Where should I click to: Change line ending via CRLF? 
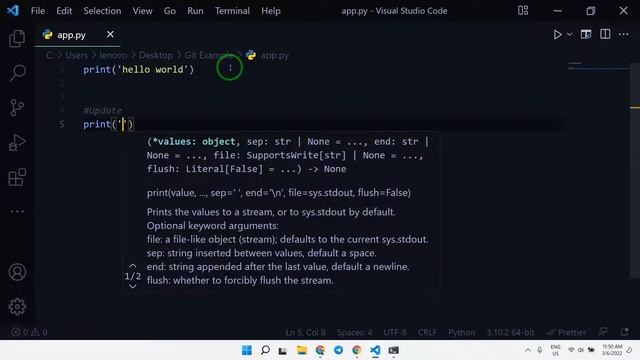coord(427,332)
